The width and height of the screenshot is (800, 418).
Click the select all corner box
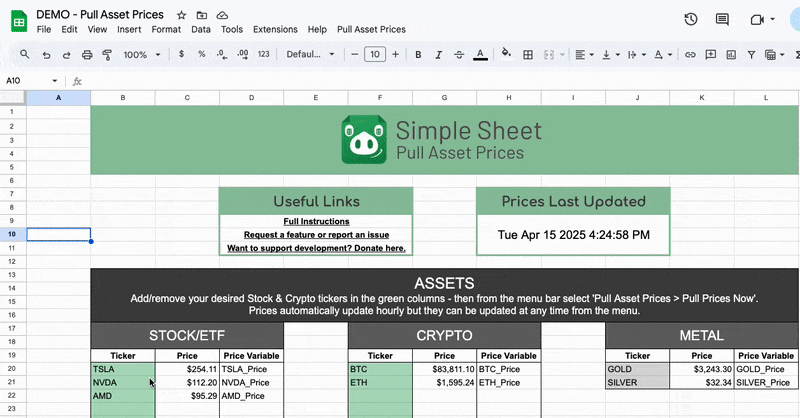13,97
